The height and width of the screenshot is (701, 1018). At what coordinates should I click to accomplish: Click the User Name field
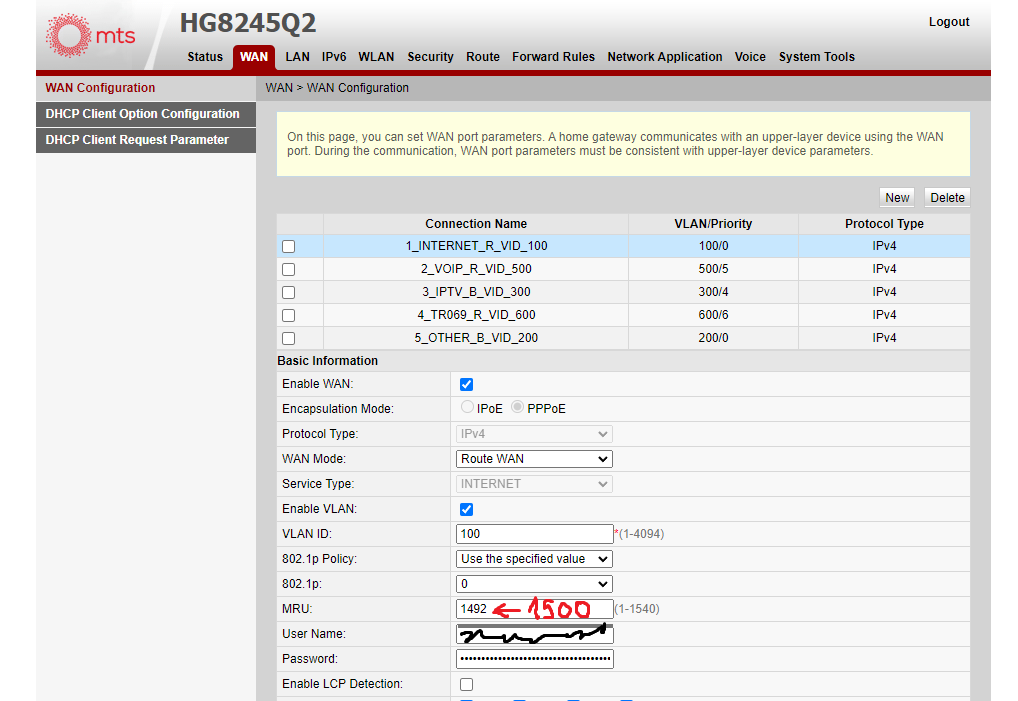click(x=535, y=634)
